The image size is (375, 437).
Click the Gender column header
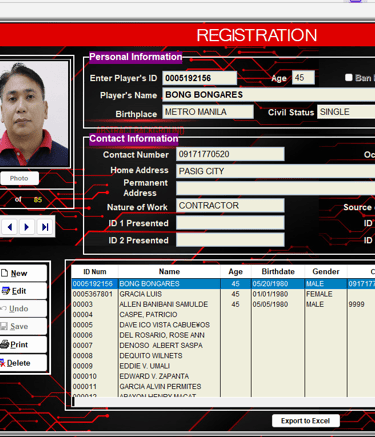(x=326, y=272)
